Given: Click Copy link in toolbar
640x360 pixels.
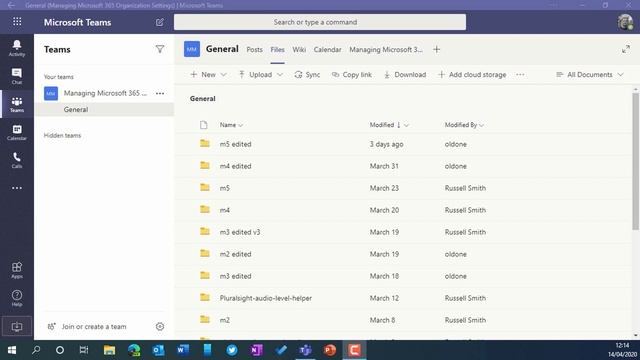Looking at the screenshot, I should (352, 75).
